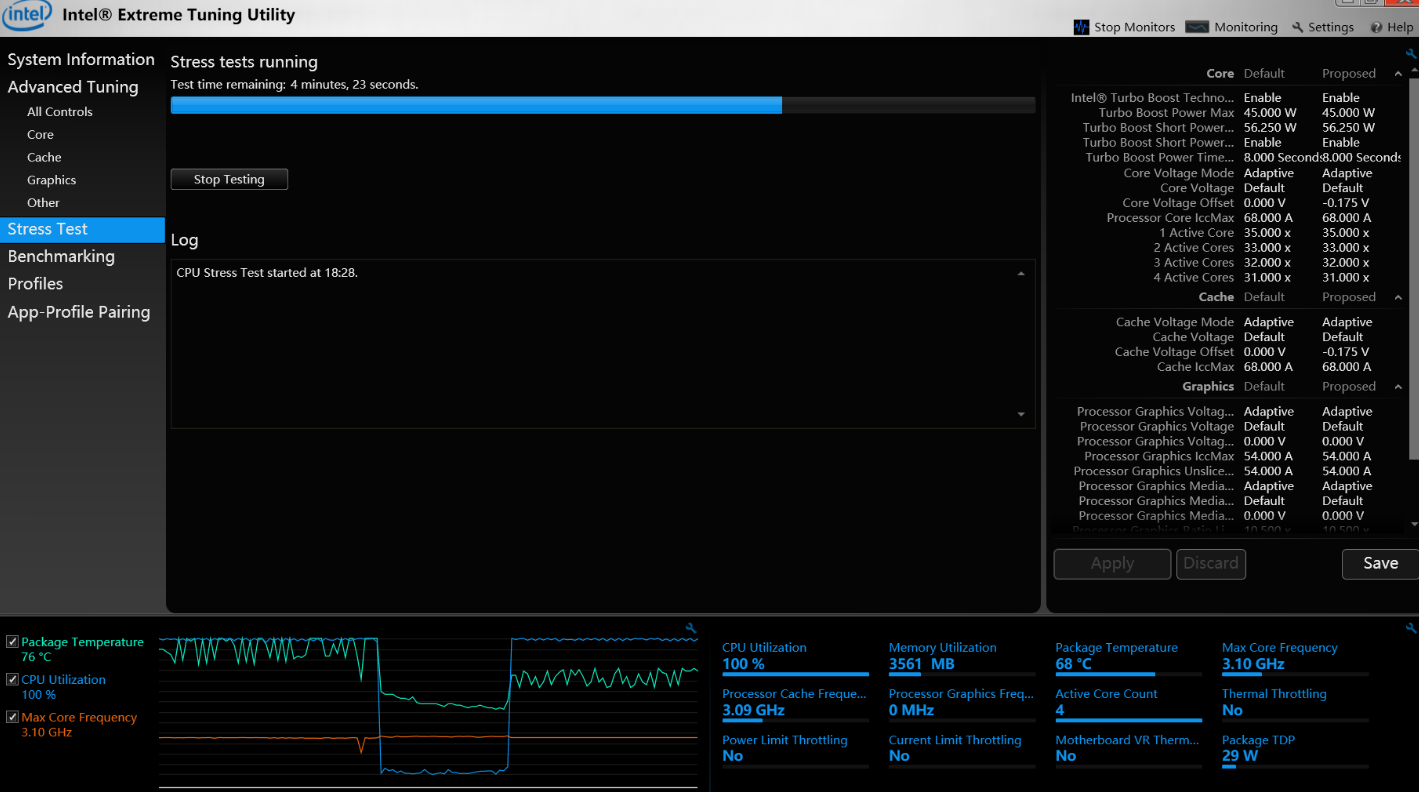The image size is (1419, 792).
Task: Click the Intel logo in title bar
Action: [x=27, y=15]
